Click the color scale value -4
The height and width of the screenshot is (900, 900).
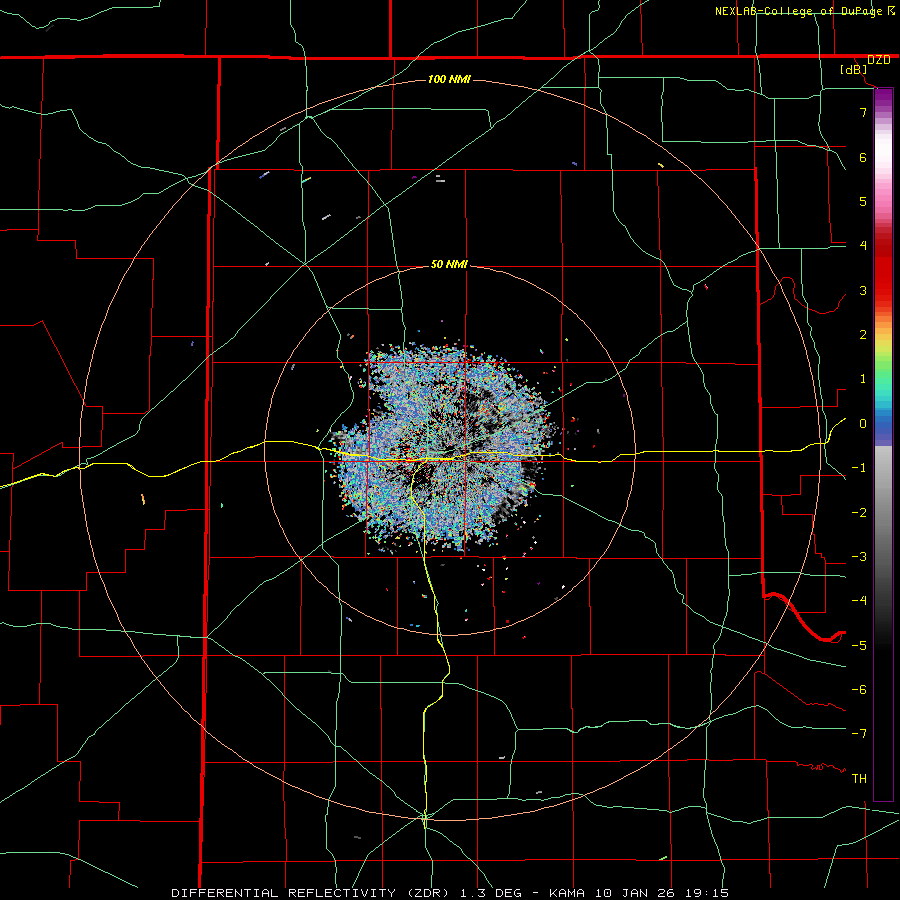pos(859,600)
